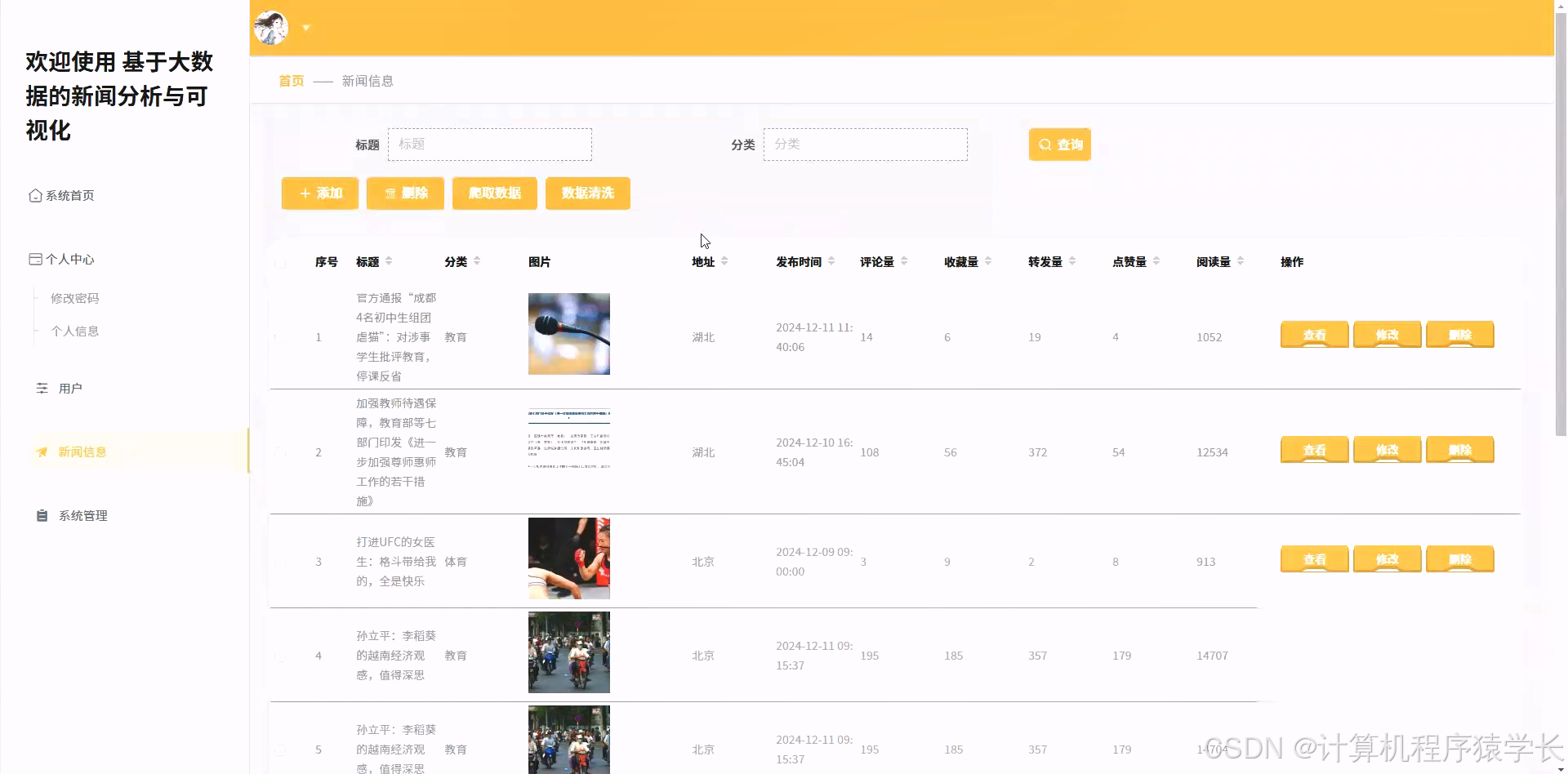Select the 新闻信息 sidebar icon

pos(42,451)
